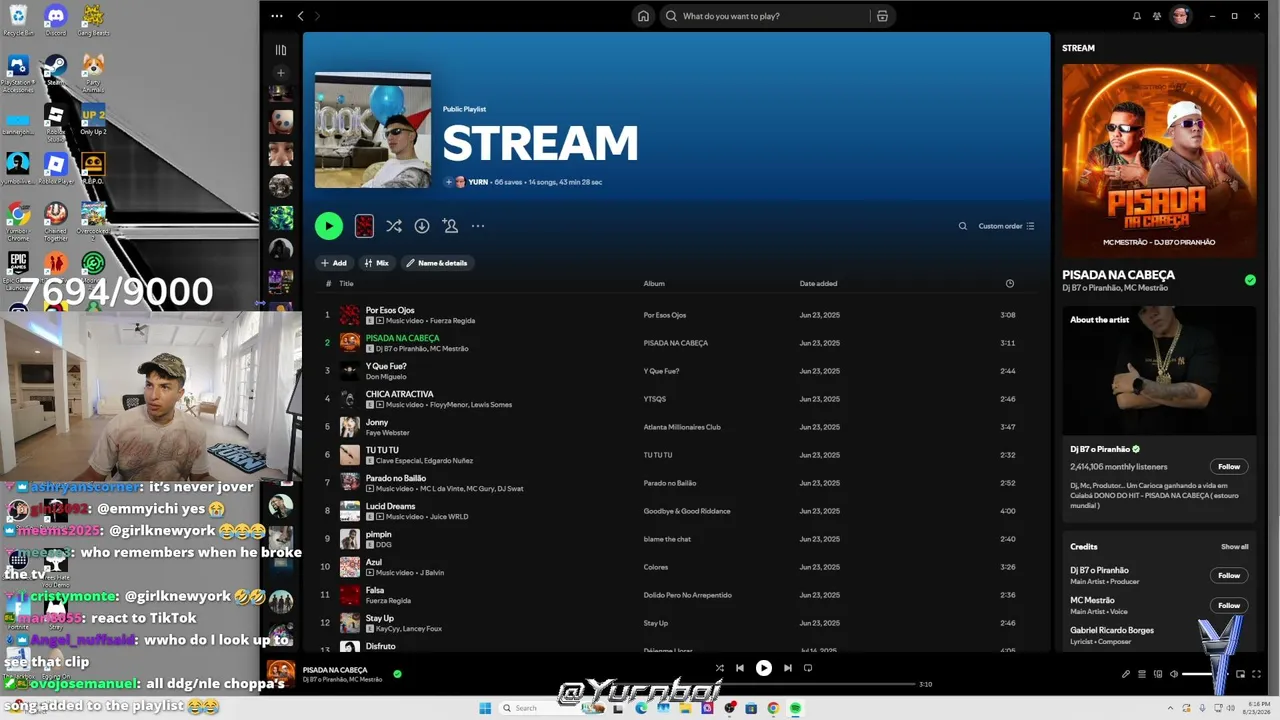Invite collaborators to the playlist

450,226
